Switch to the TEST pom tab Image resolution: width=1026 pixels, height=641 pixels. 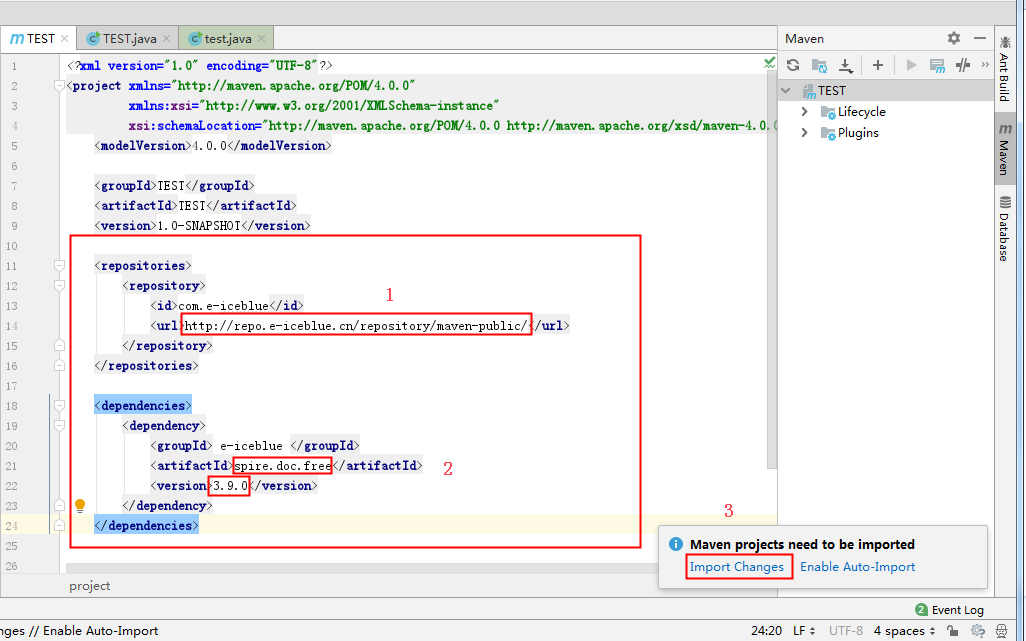click(x=39, y=39)
